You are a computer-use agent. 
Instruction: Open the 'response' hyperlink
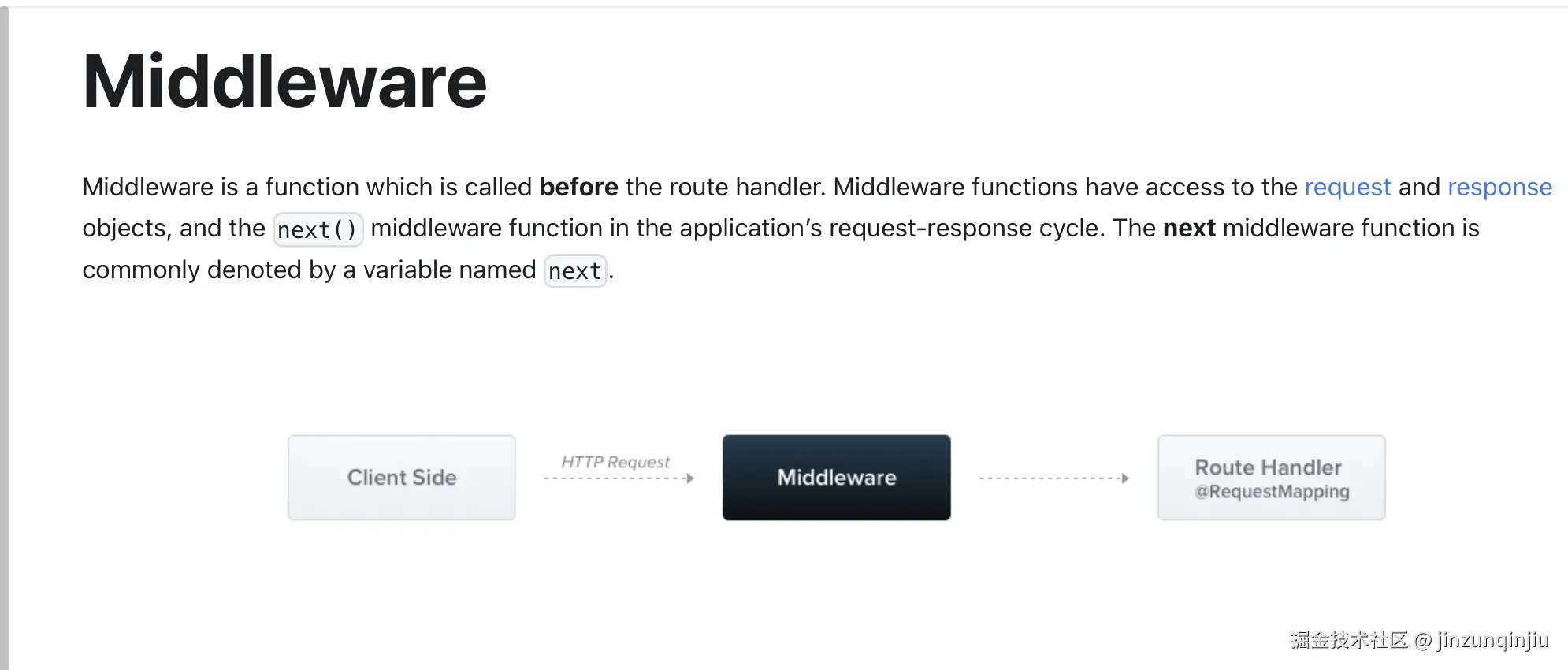(x=1499, y=187)
